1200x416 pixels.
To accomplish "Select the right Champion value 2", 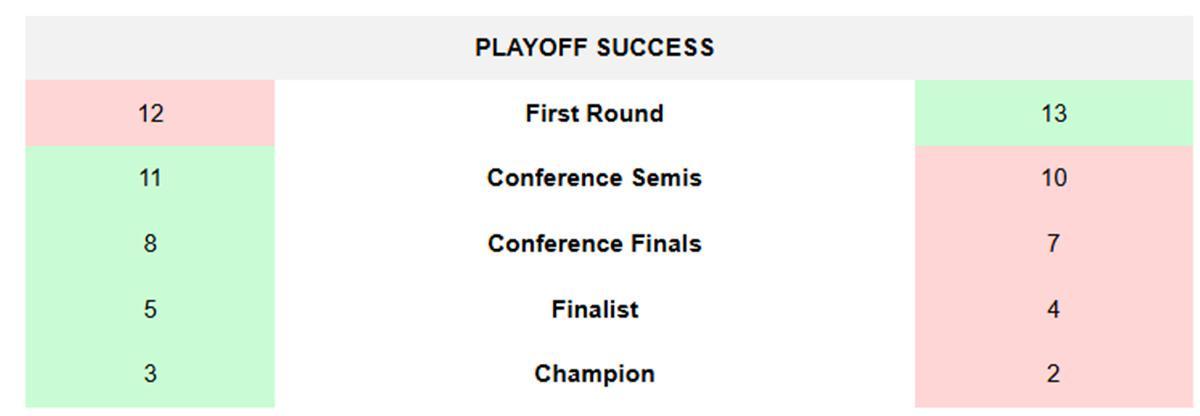I will point(1053,374).
